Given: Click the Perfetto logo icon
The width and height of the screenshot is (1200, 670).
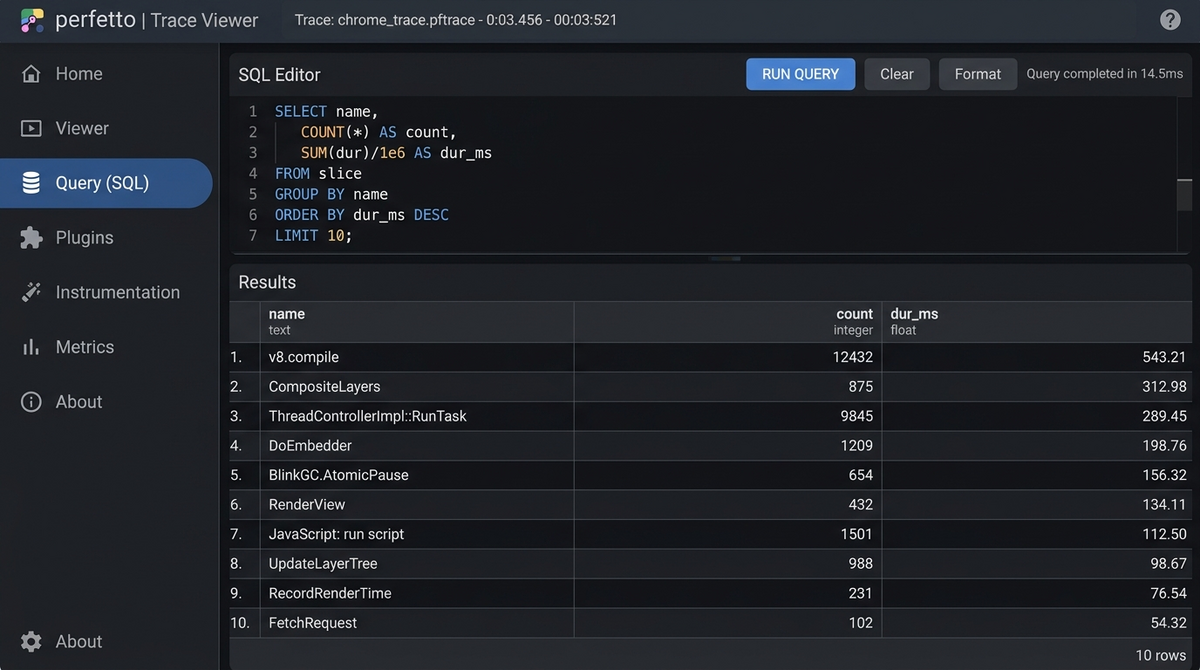Looking at the screenshot, I should 32,20.
